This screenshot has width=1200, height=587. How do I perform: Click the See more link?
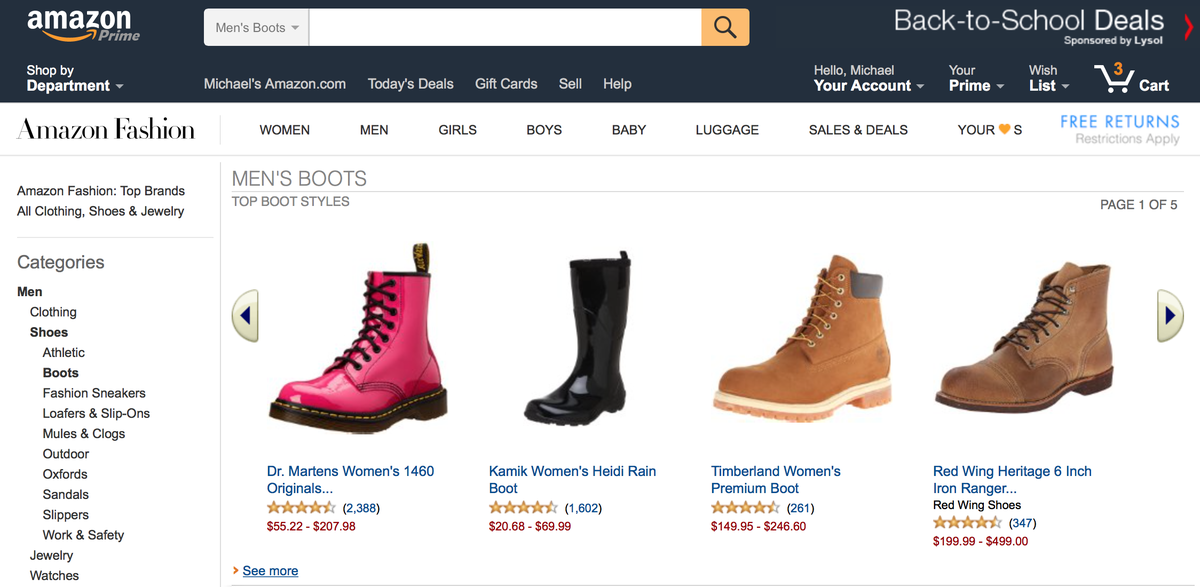270,571
